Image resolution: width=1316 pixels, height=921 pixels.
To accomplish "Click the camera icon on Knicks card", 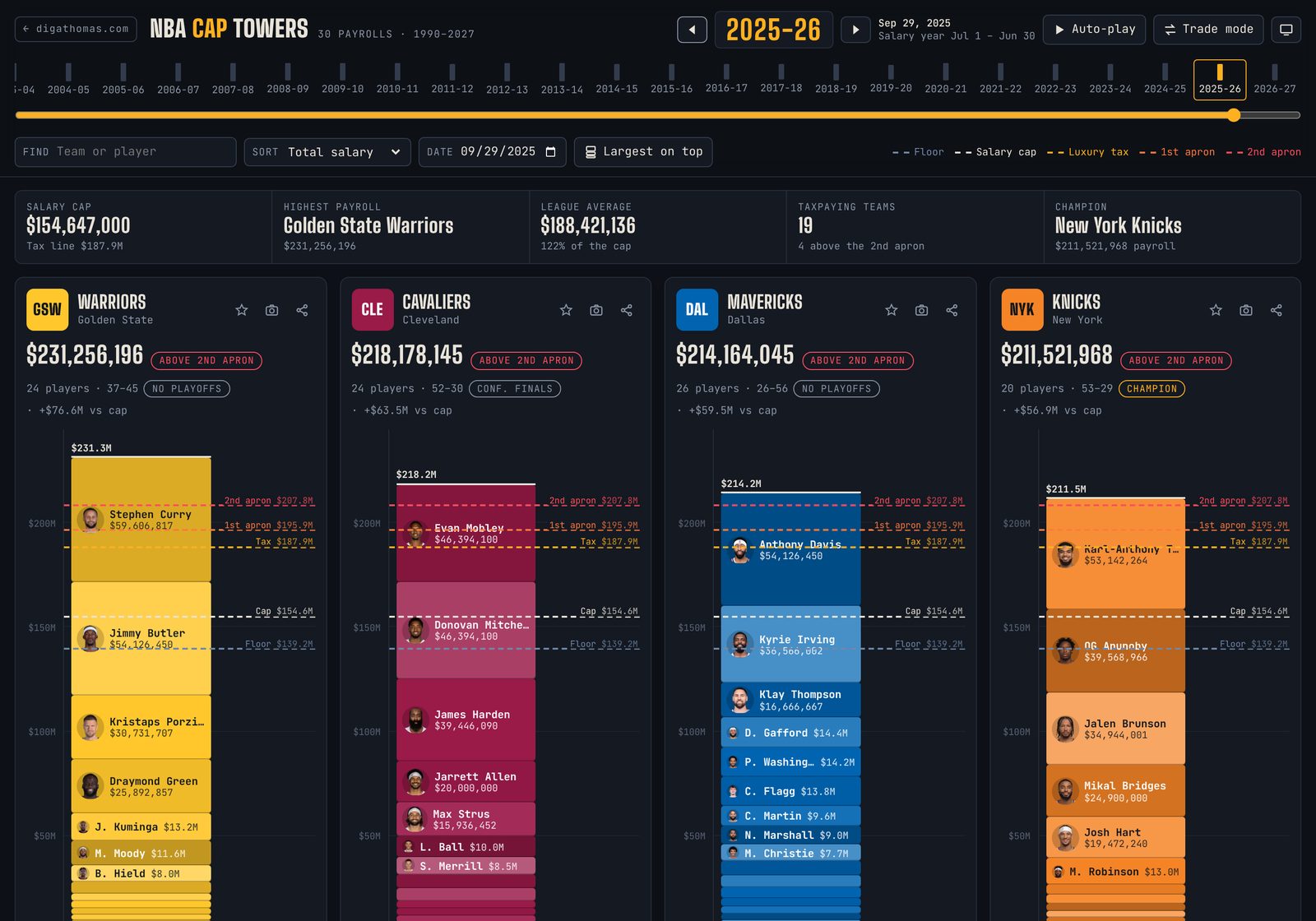I will 1246,310.
